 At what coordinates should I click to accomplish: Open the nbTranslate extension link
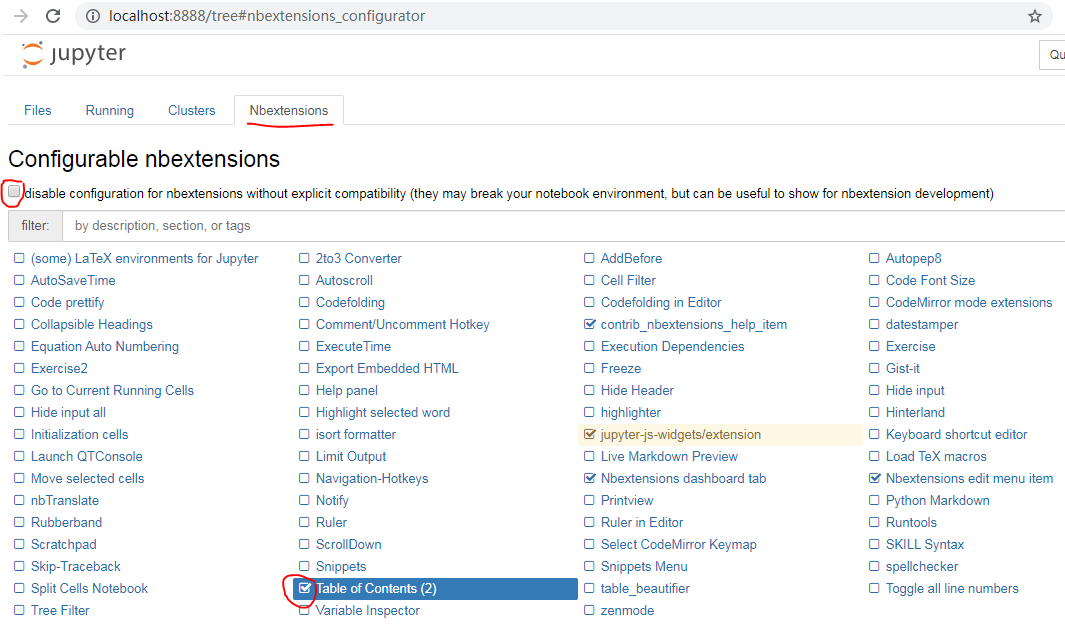65,500
